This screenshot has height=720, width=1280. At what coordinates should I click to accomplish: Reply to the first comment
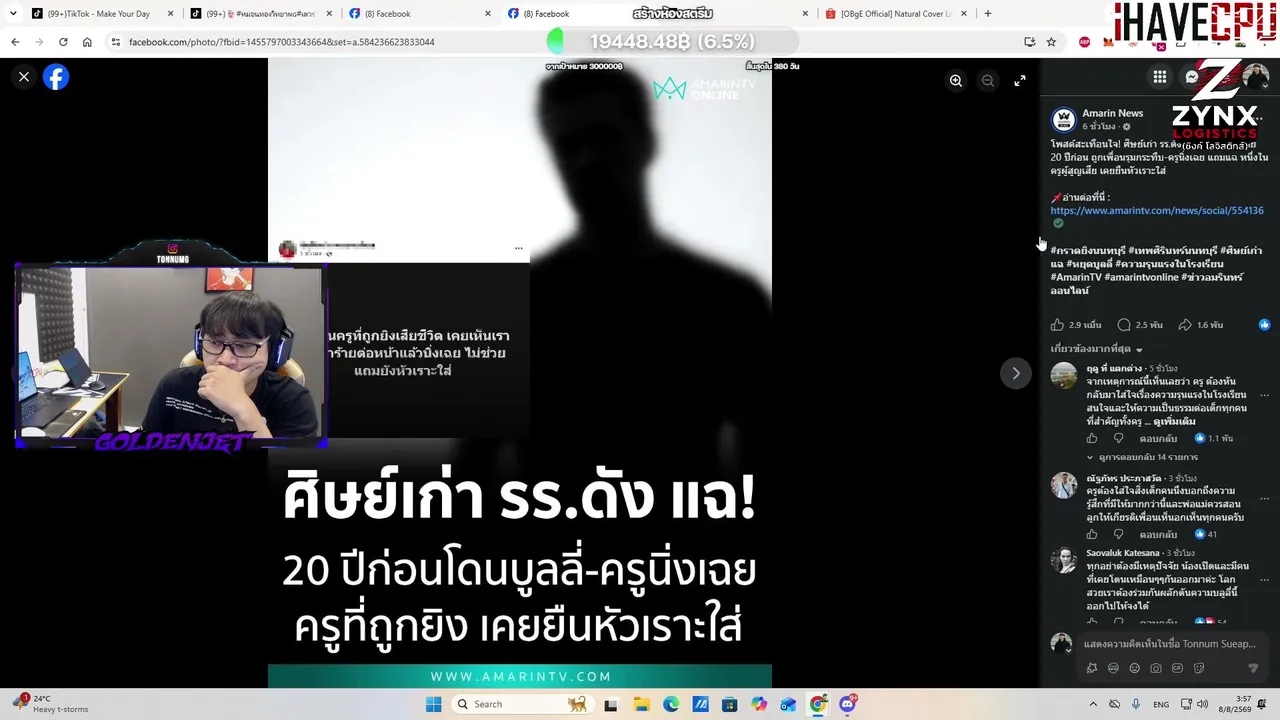(x=1158, y=438)
